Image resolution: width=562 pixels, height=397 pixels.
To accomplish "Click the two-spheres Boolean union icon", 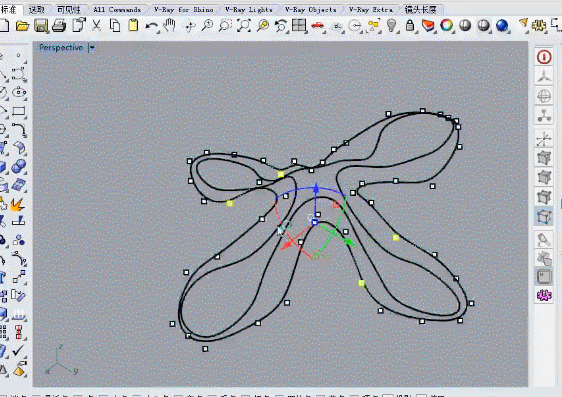I will [x=19, y=167].
